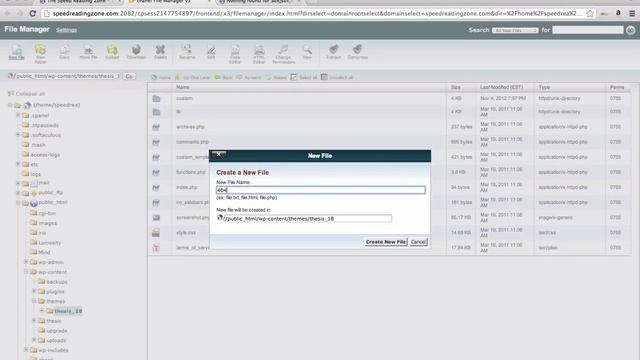Click the New File Name input field

coord(320,190)
